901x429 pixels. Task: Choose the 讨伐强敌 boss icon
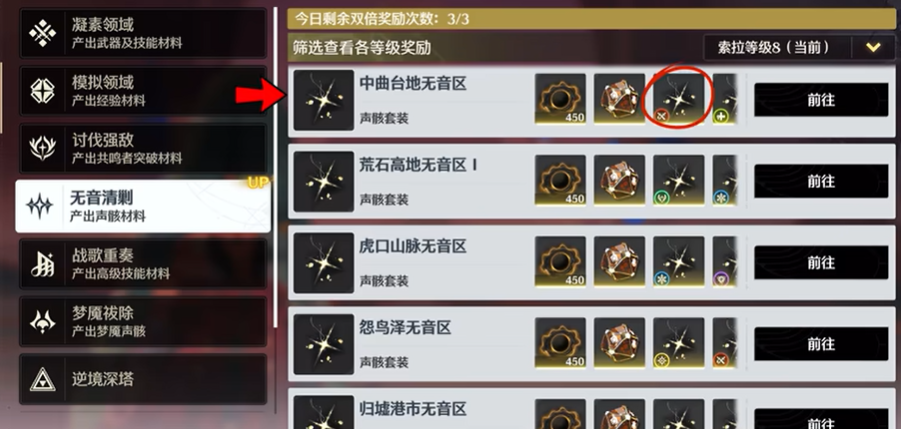pos(43,148)
